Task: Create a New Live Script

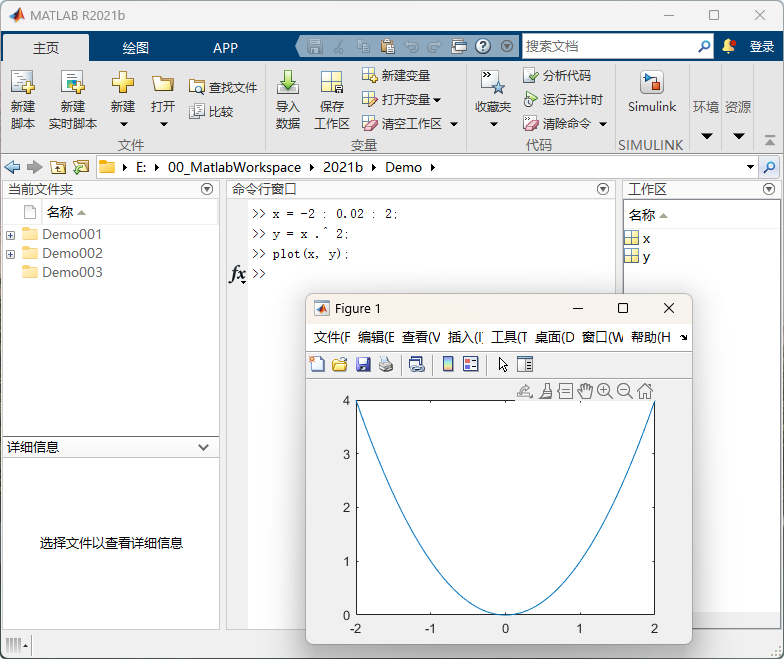Action: pos(73,99)
